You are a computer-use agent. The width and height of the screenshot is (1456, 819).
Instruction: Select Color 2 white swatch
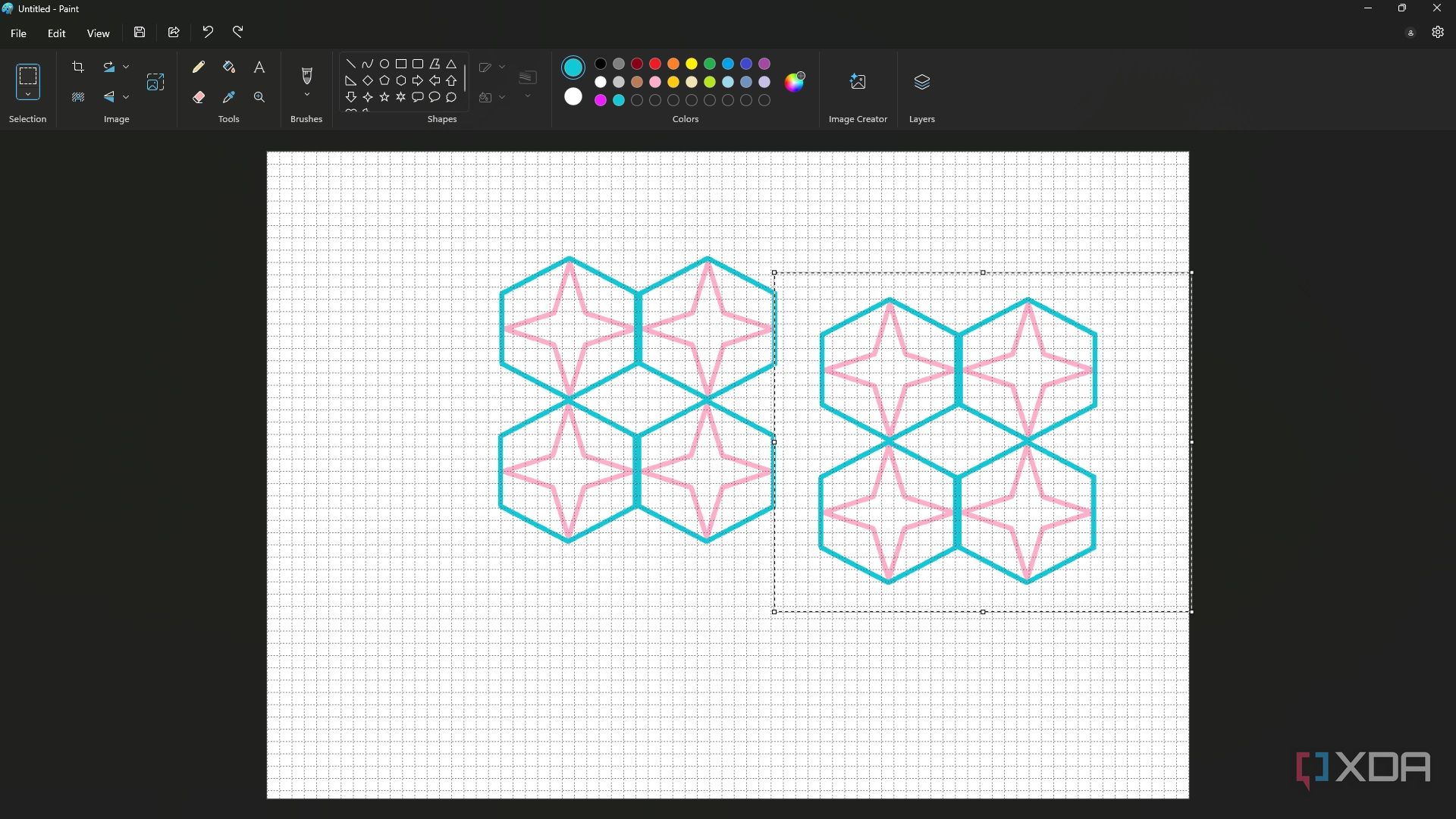(573, 96)
